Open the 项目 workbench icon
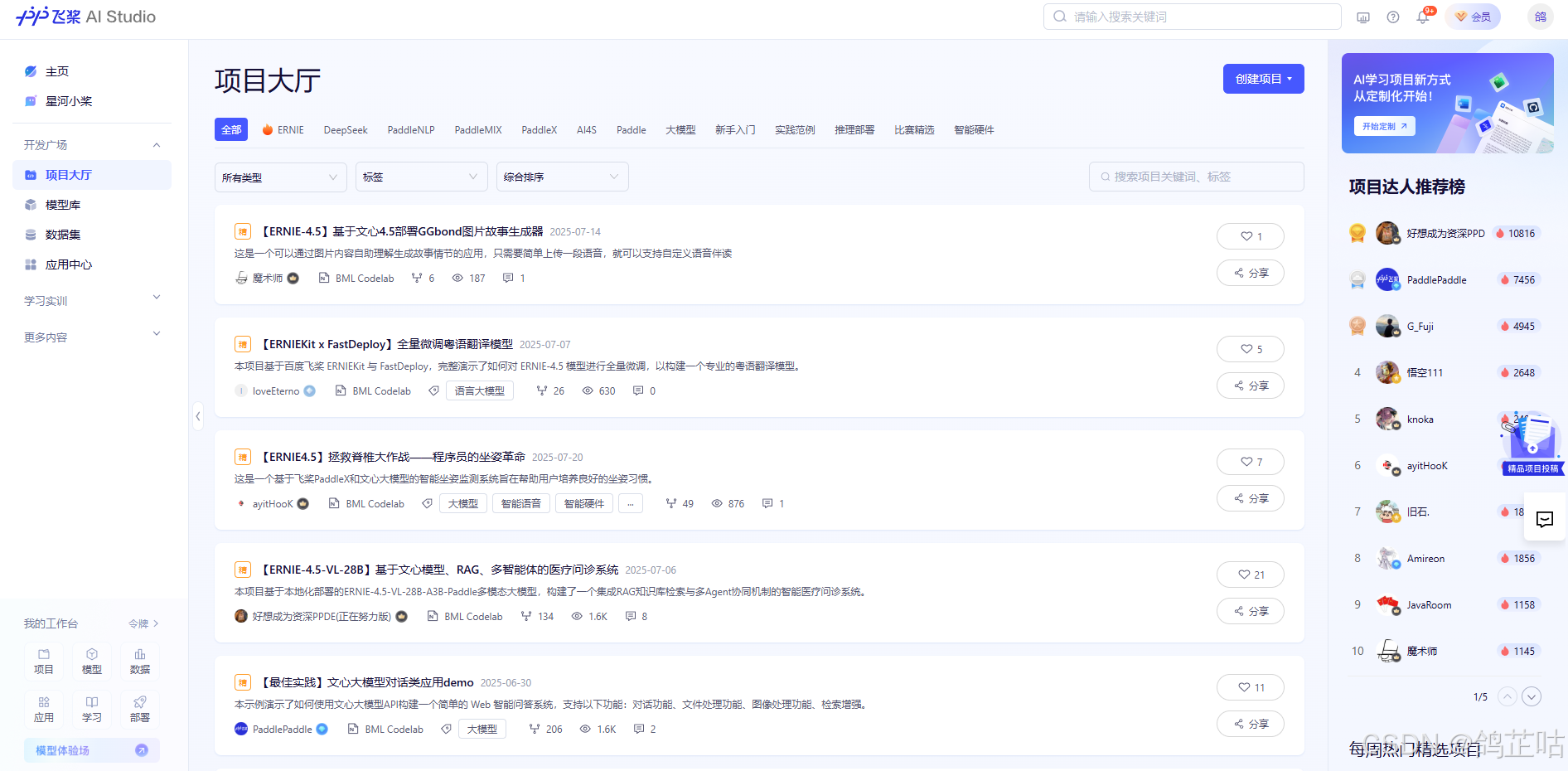 [x=44, y=662]
